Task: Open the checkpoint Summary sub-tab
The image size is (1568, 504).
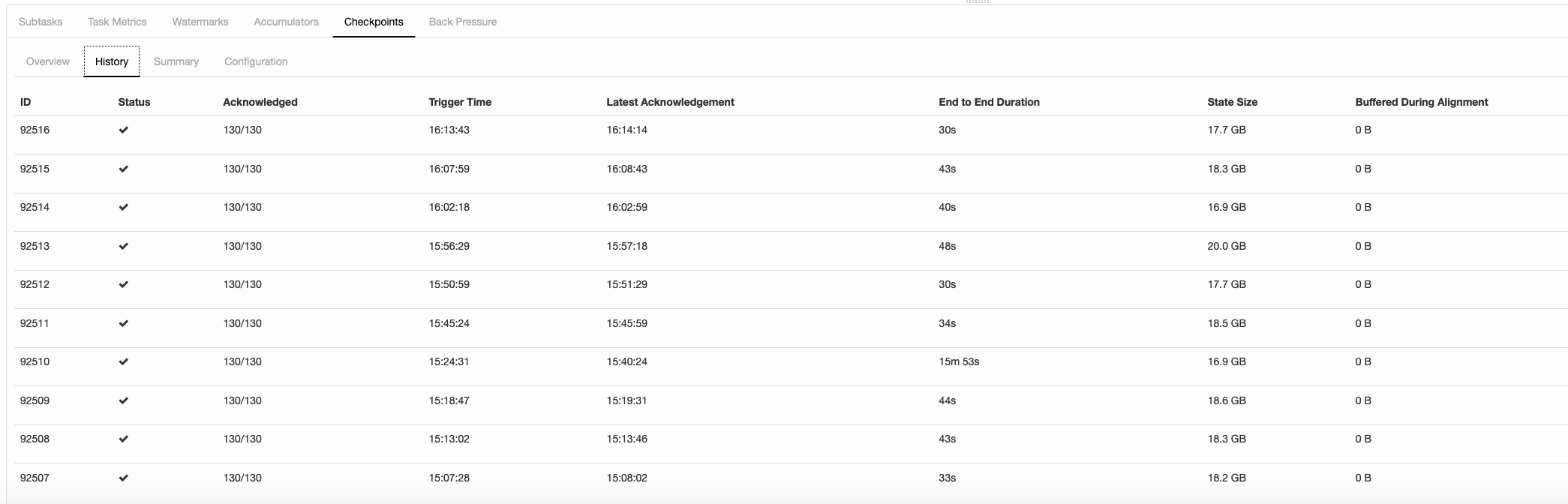Action: coord(176,61)
